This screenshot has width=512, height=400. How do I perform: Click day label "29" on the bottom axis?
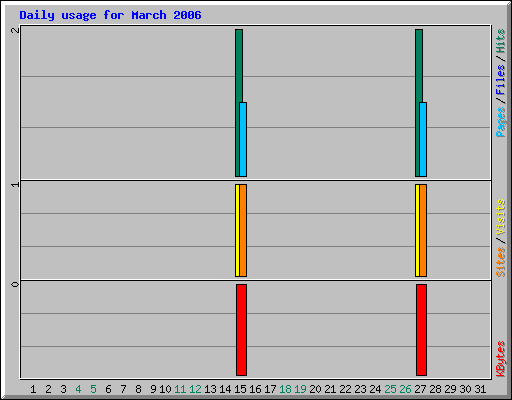tap(450, 389)
